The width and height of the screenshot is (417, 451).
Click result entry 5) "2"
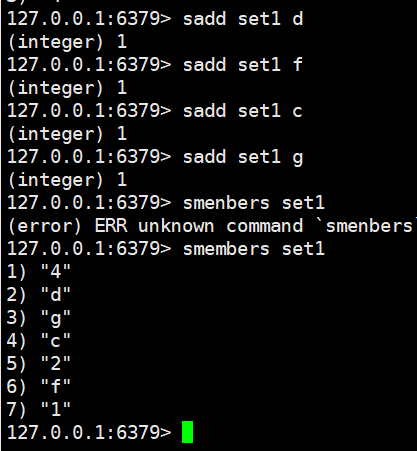pos(39,364)
